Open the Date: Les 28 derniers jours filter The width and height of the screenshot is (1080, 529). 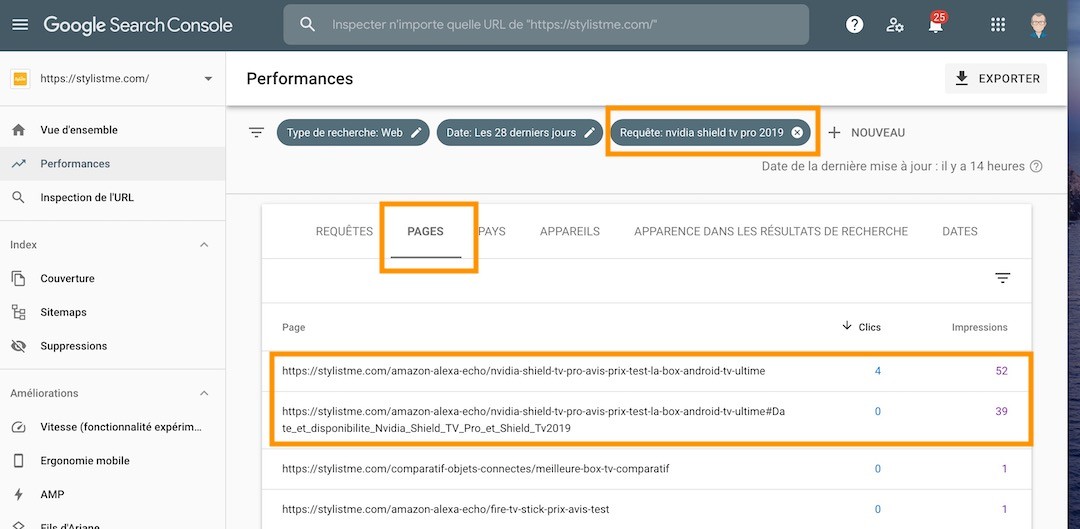(519, 133)
